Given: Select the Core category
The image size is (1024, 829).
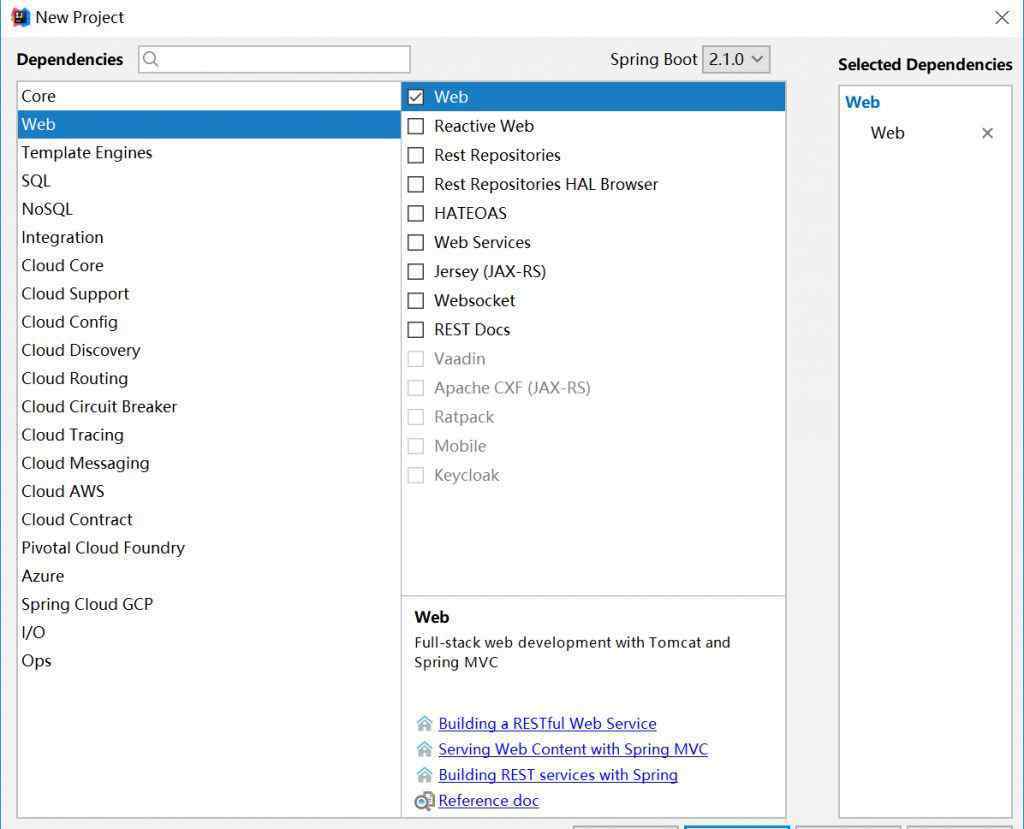Looking at the screenshot, I should [x=209, y=96].
